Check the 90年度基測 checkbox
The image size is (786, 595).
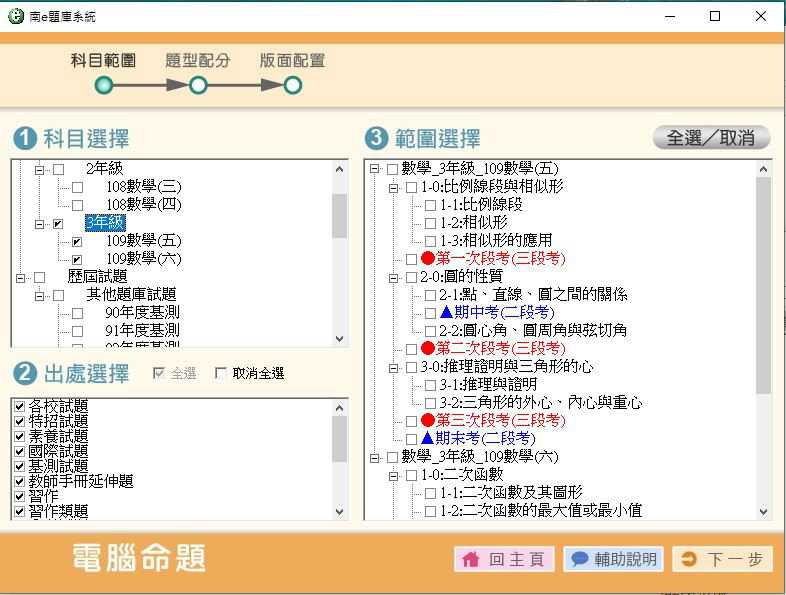point(78,314)
